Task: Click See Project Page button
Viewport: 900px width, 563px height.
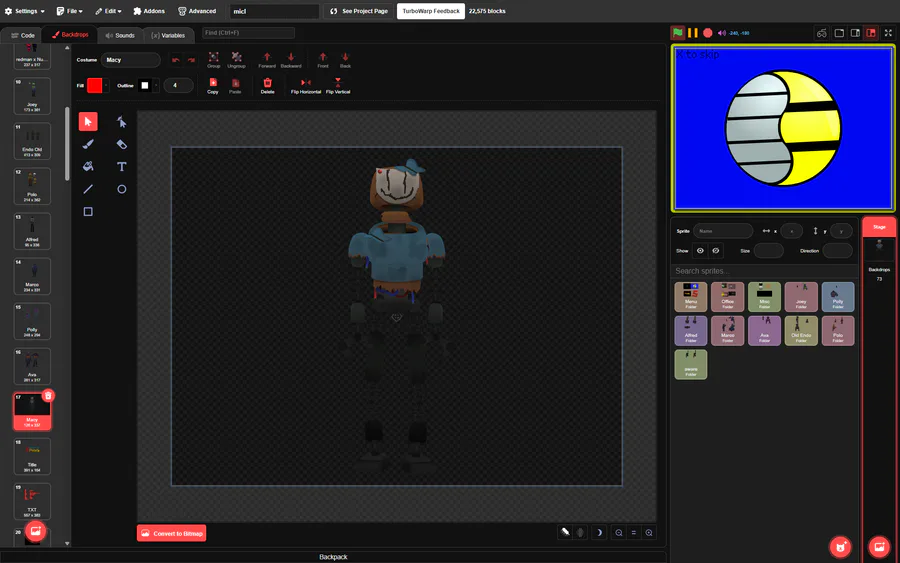Action: 359,11
